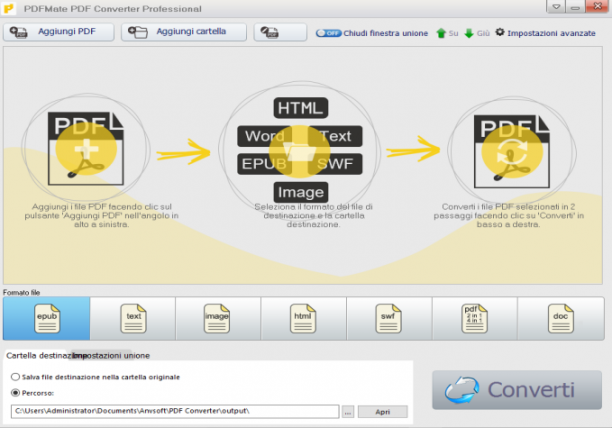Image resolution: width=612 pixels, height=428 pixels.
Task: Select the doc output format
Action: (560, 318)
